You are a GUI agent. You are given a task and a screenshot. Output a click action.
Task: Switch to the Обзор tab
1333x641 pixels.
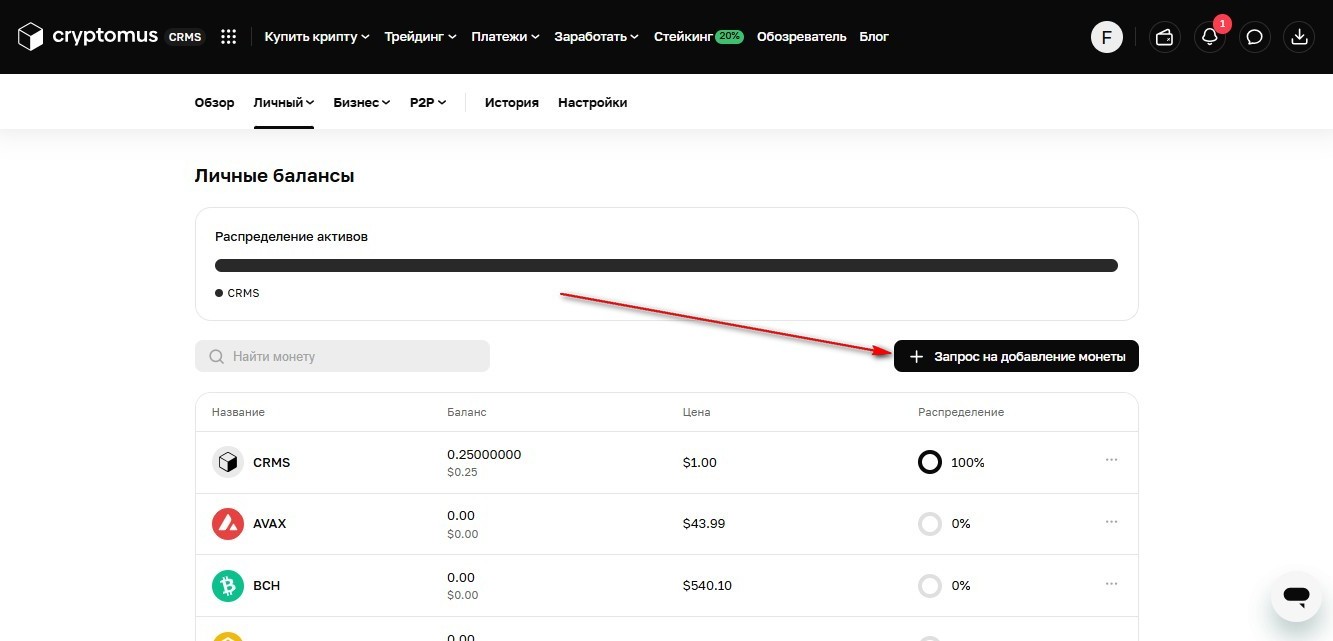coord(214,103)
